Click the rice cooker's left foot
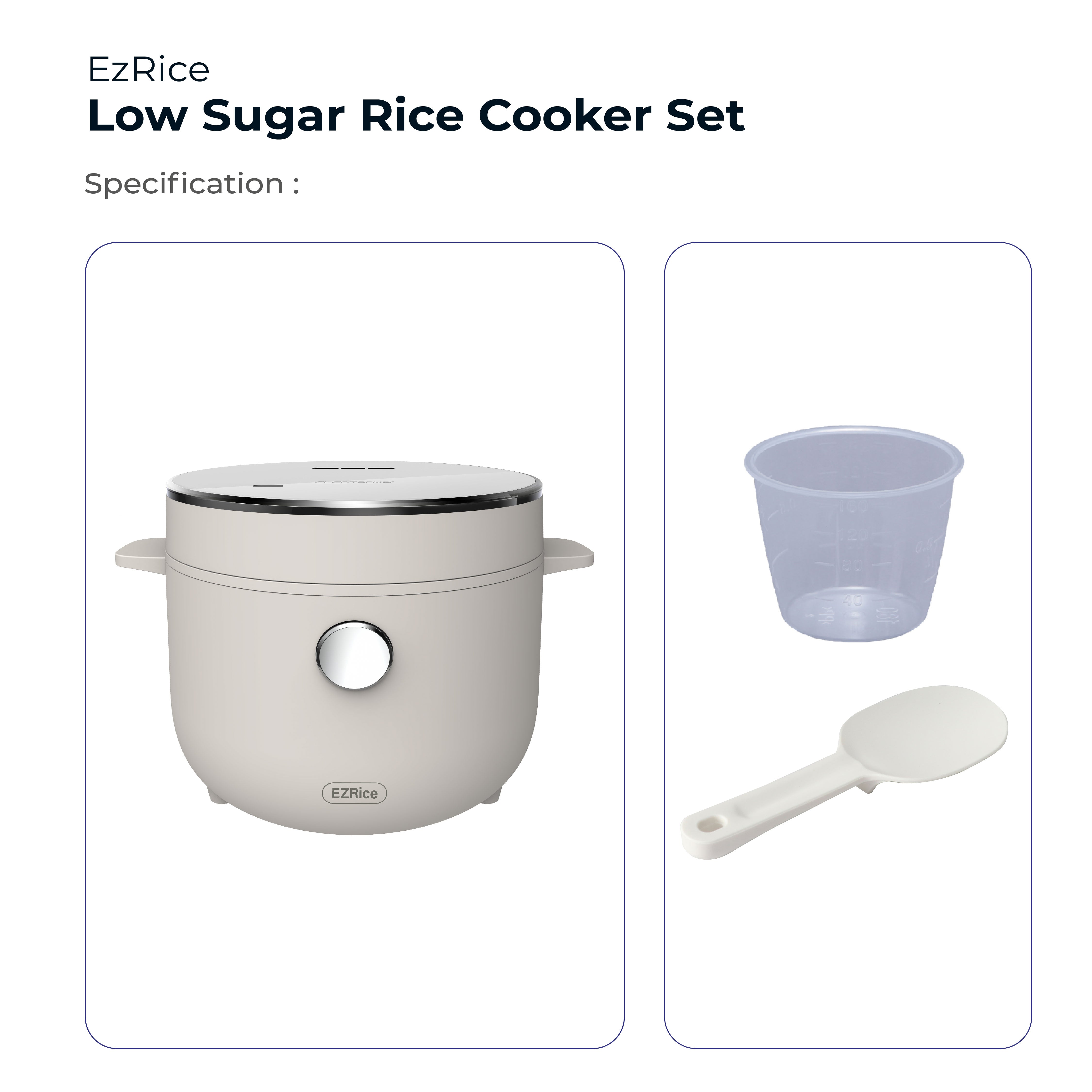This screenshot has width=1092, height=1092. 217,795
